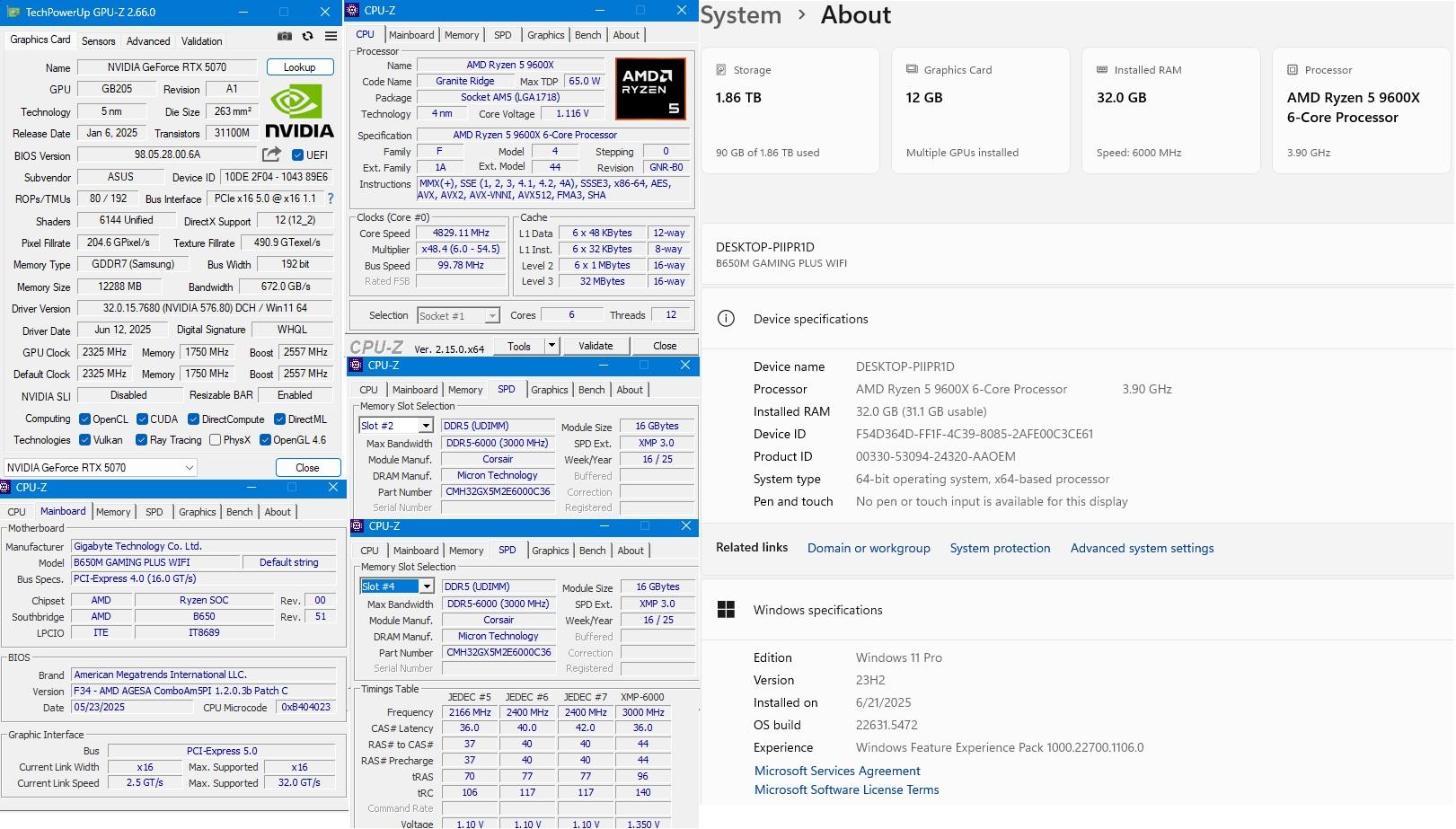Click the title bar icon of the CPU-Z Slot #2 window
1456x829 pixels.
[x=357, y=366]
